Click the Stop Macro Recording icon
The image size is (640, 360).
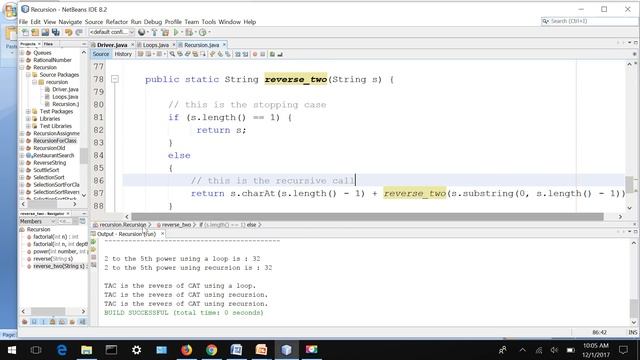262,54
